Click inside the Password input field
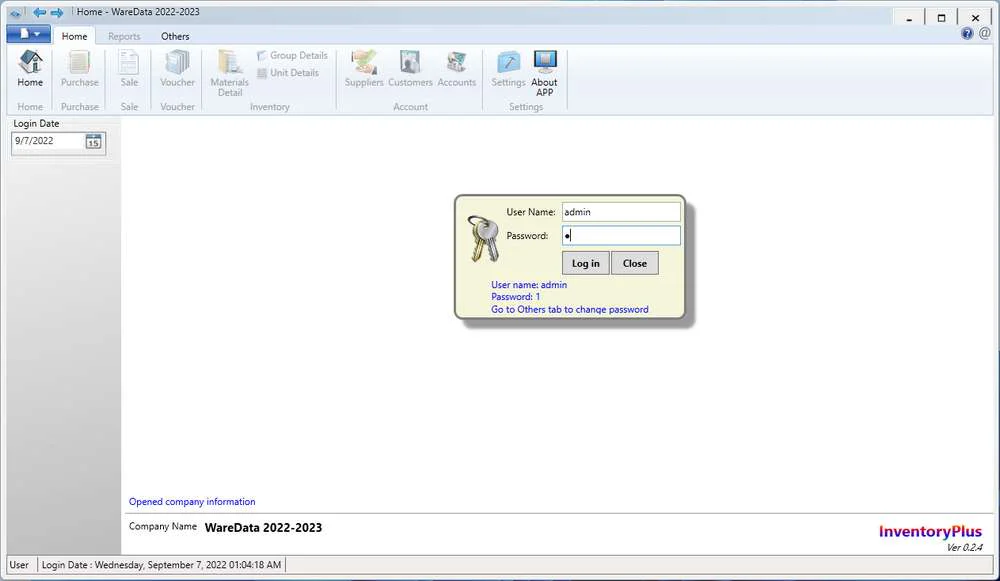This screenshot has width=1000, height=581. point(620,235)
